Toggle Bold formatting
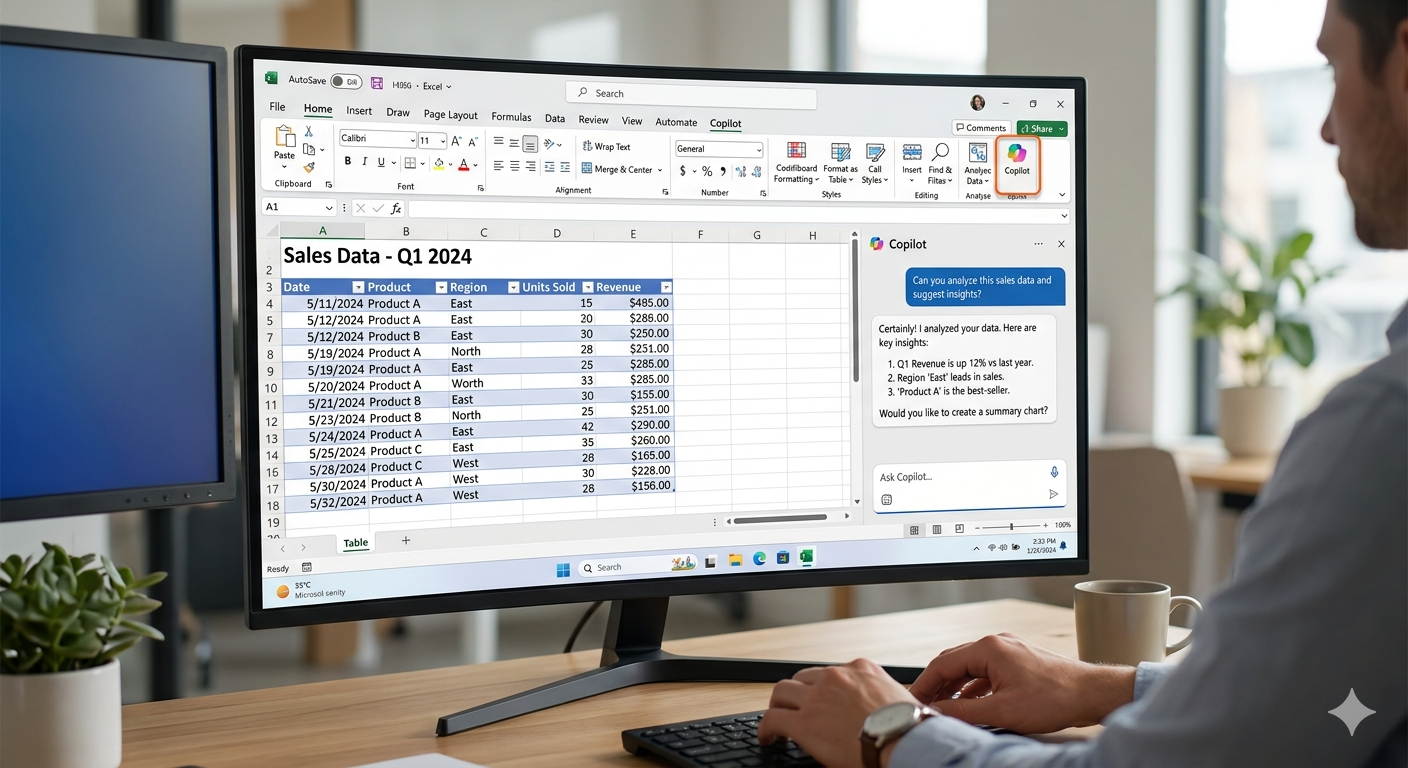The height and width of the screenshot is (768, 1408). (x=348, y=162)
